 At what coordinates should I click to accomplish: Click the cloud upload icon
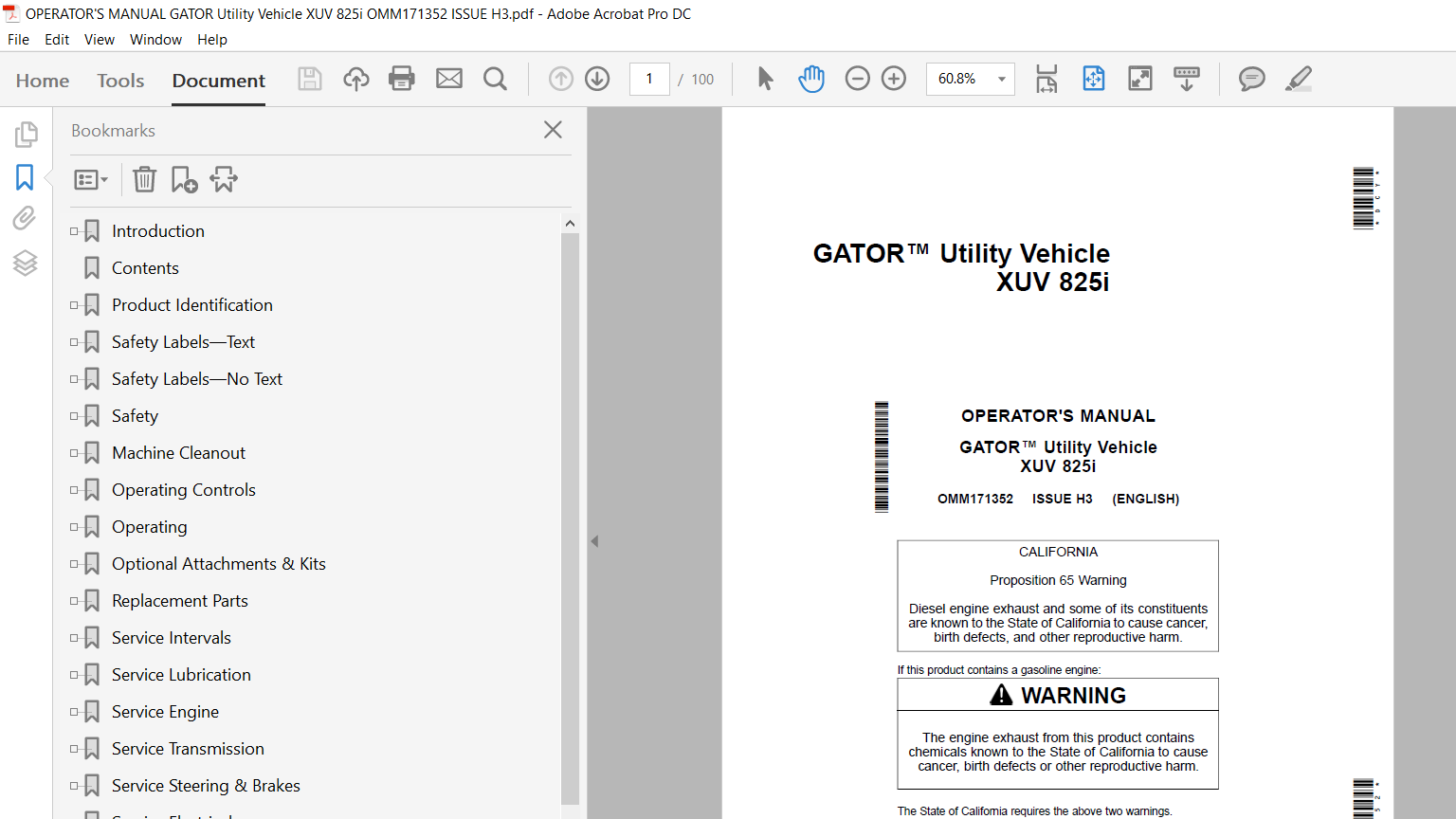[356, 79]
